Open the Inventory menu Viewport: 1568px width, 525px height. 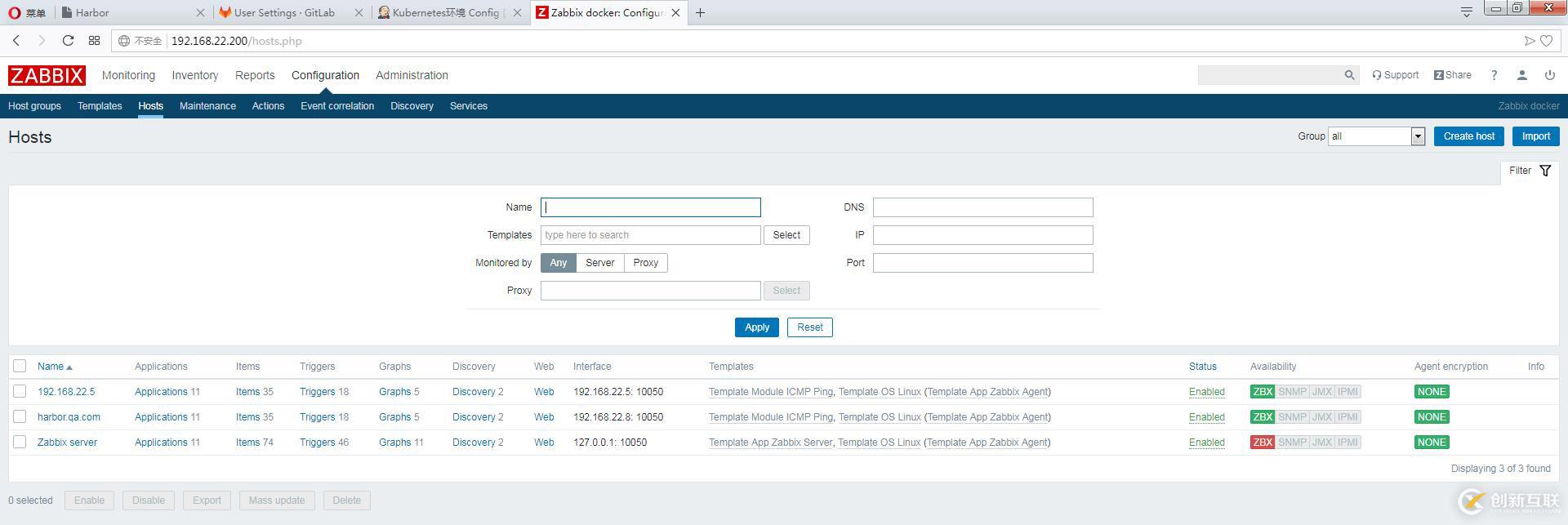pyautogui.click(x=194, y=75)
